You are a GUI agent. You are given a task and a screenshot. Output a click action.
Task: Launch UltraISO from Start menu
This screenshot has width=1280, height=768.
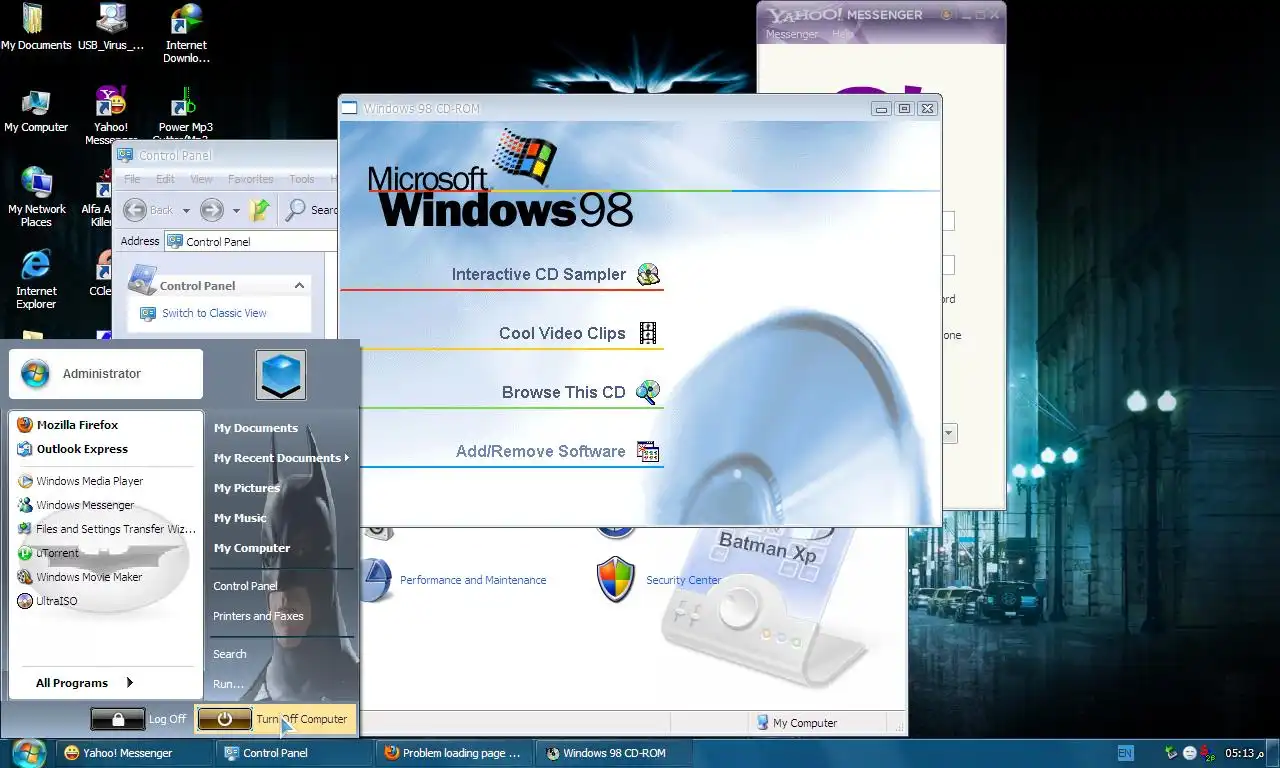(x=56, y=601)
